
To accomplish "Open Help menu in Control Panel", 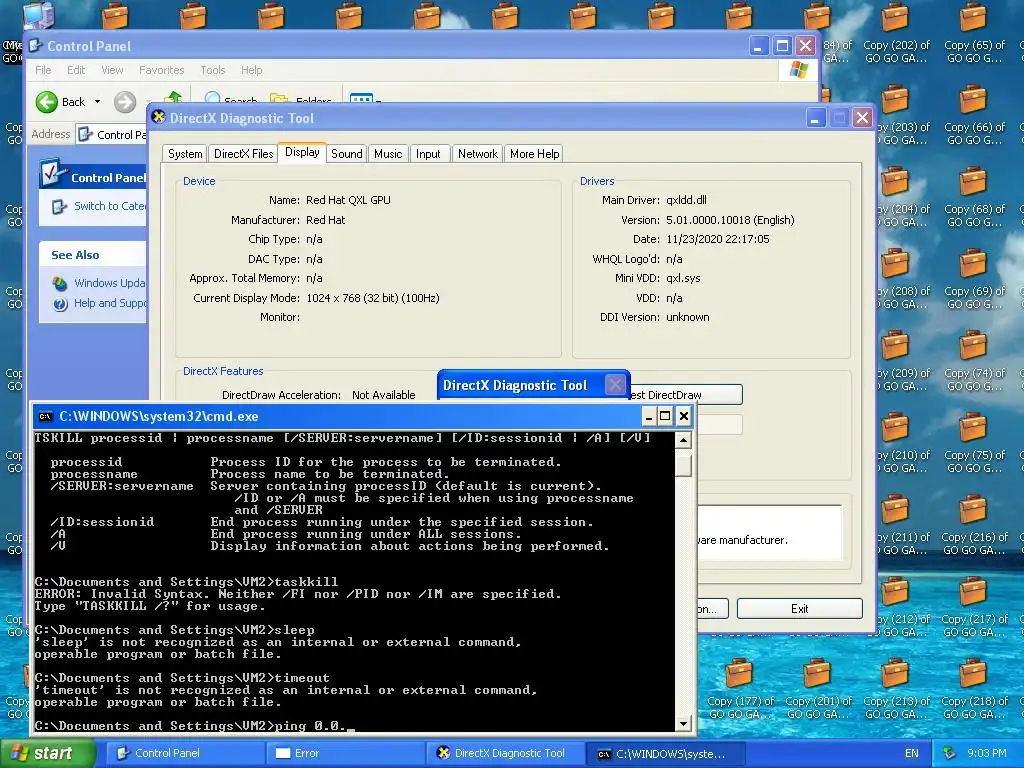I will point(251,70).
